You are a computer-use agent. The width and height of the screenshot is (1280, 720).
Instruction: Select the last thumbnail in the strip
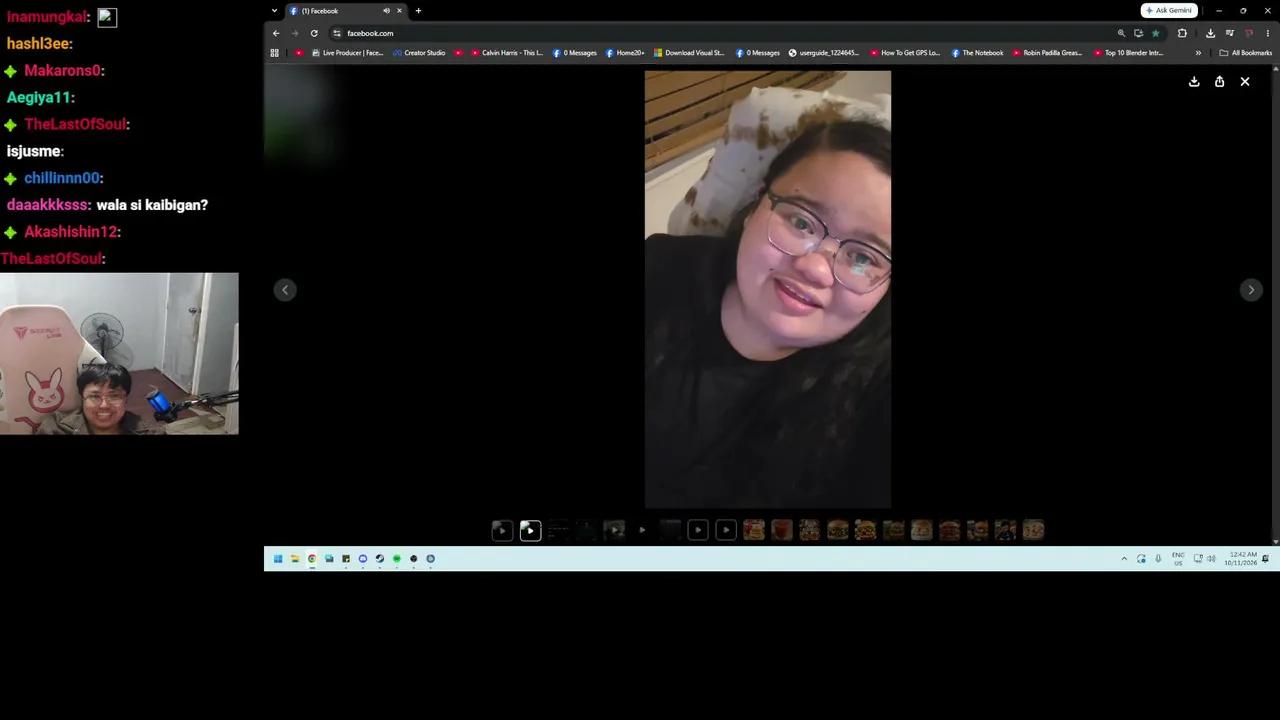(x=1033, y=530)
